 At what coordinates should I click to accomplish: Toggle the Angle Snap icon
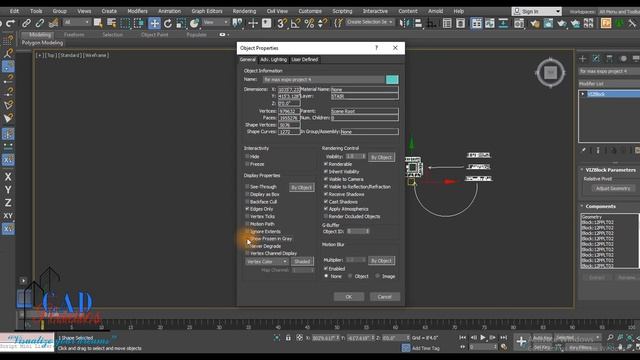tap(295, 23)
